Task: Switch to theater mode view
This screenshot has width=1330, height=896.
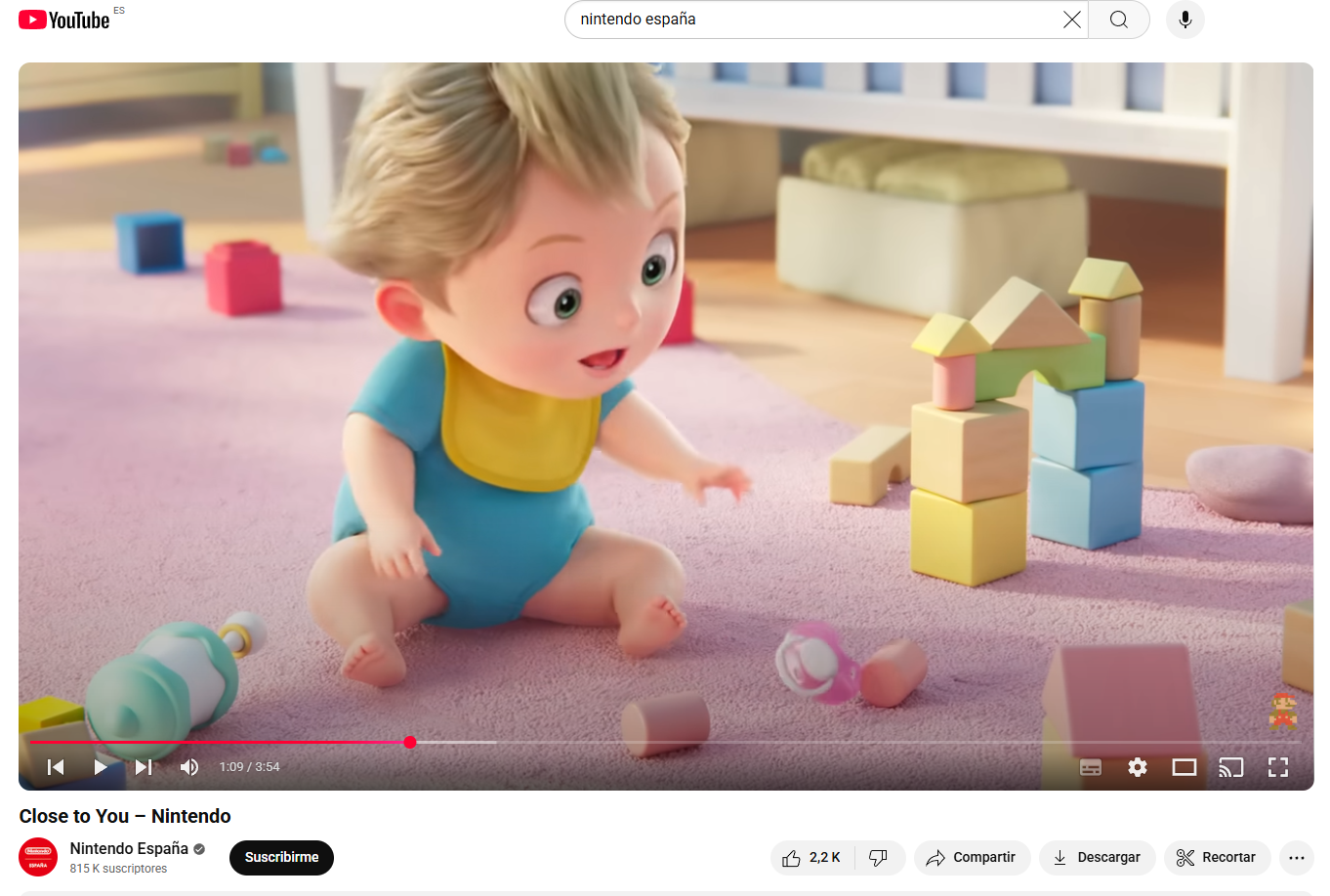Action: (1185, 767)
